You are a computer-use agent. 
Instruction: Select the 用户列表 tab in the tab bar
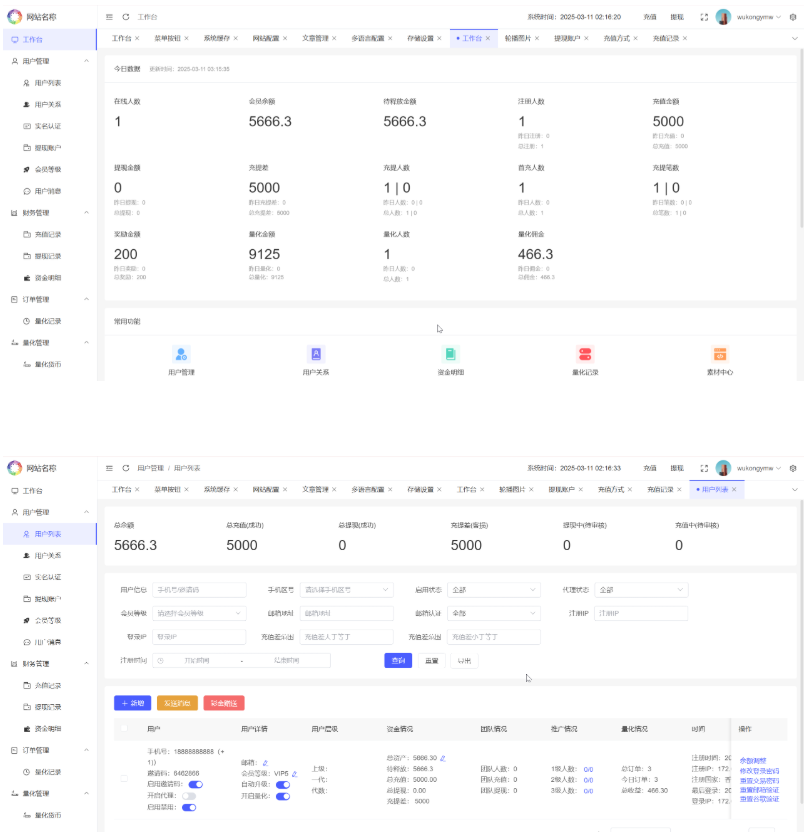715,490
